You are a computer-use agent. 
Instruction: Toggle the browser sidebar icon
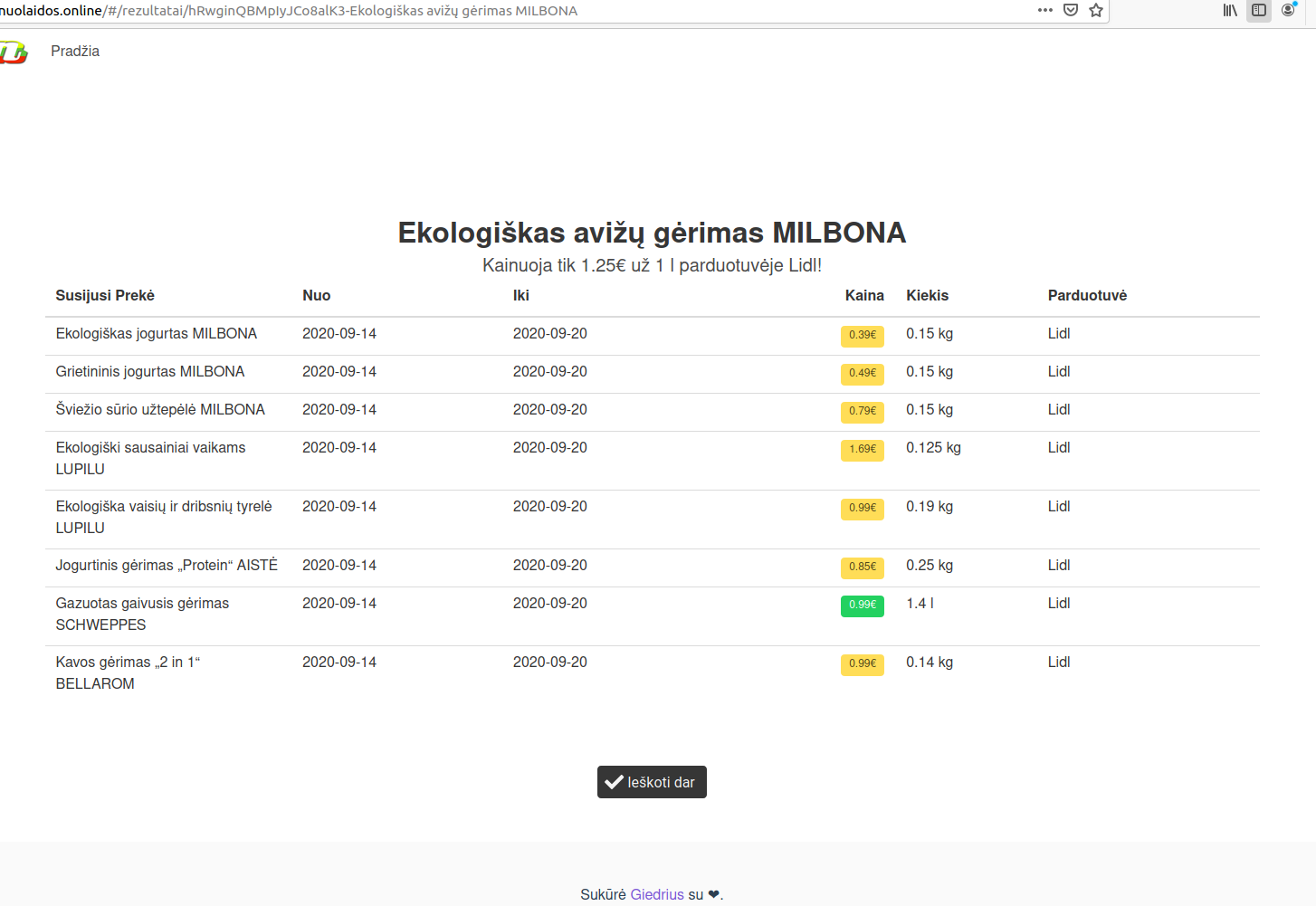pyautogui.click(x=1259, y=10)
